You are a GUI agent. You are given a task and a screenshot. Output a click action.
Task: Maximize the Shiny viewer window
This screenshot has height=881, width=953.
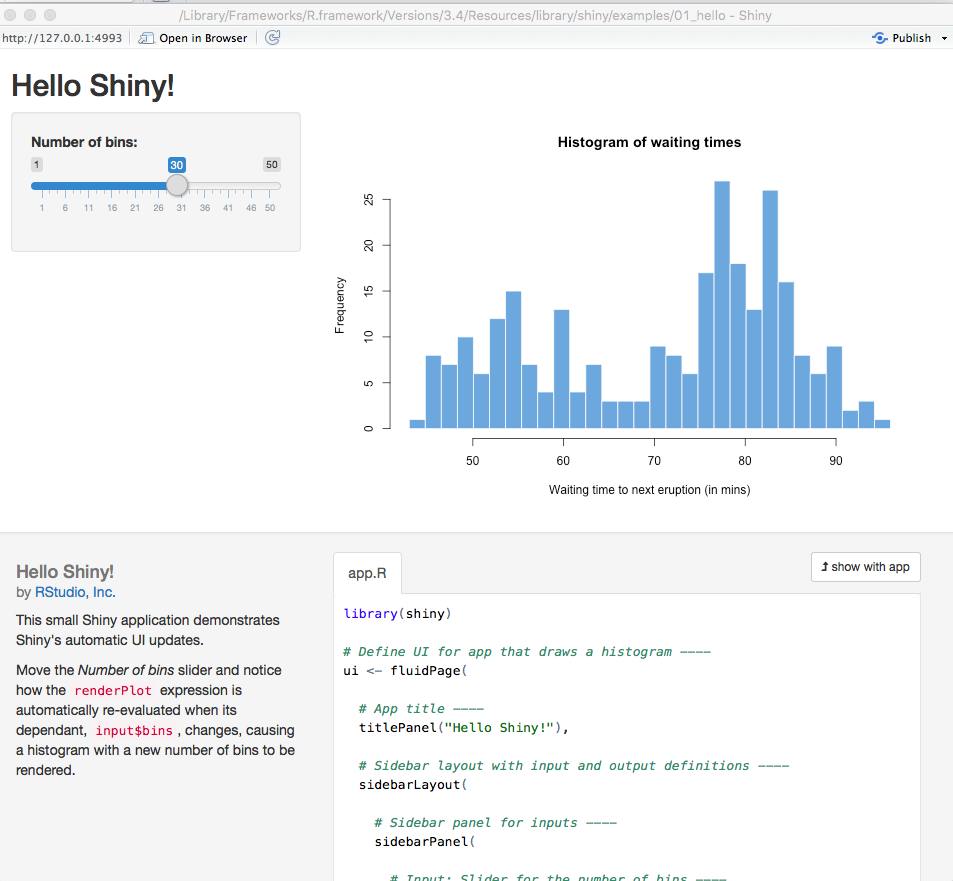[x=49, y=15]
